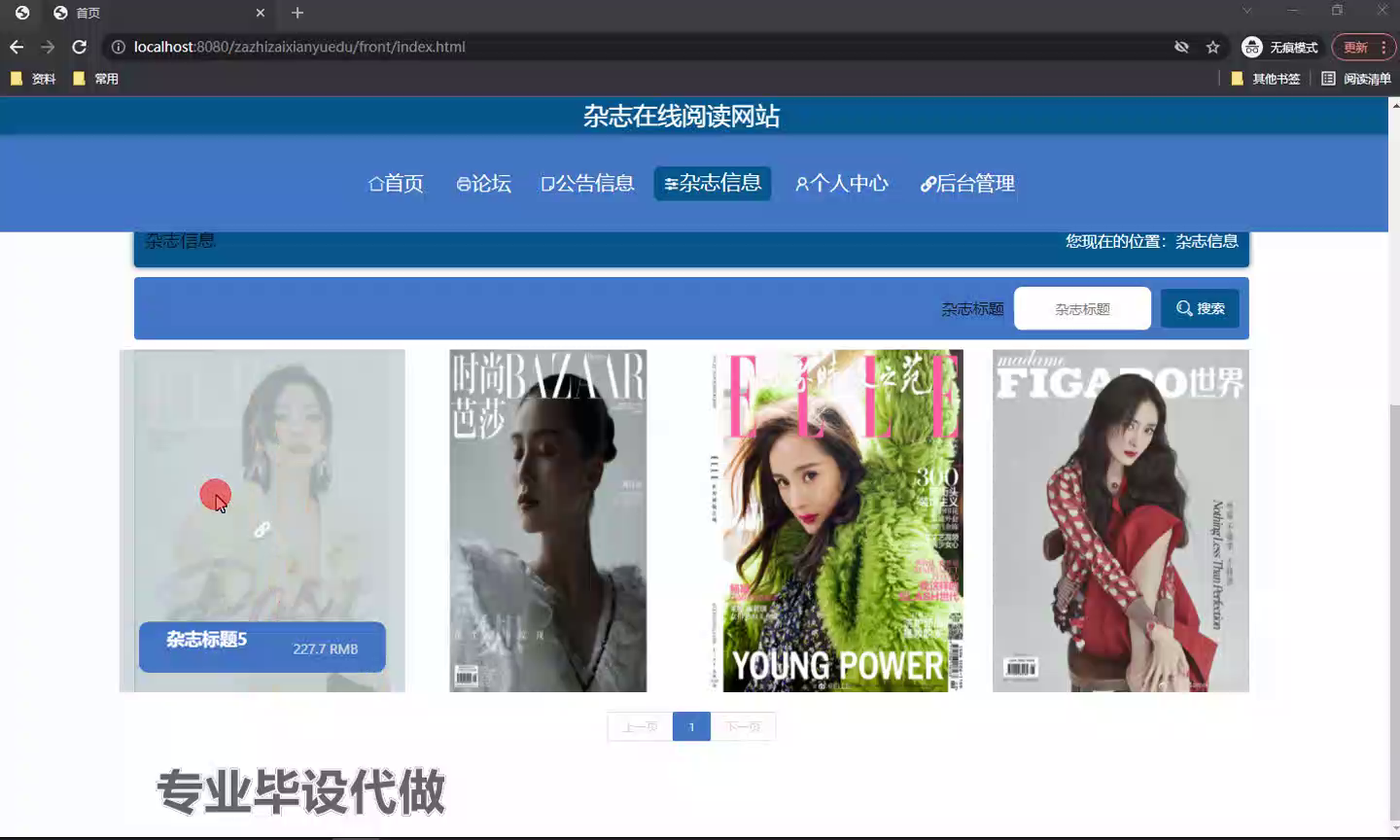Click the site info icon in address bar
This screenshot has width=1400, height=840.
click(x=118, y=47)
